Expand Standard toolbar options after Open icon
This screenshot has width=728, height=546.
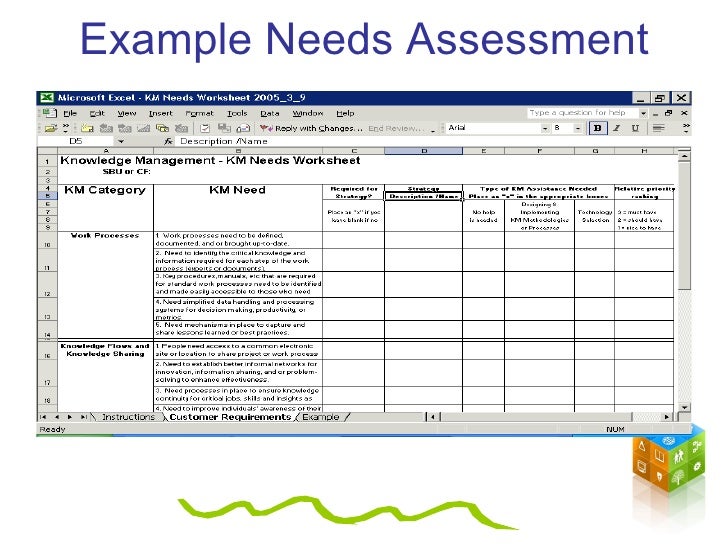point(65,128)
